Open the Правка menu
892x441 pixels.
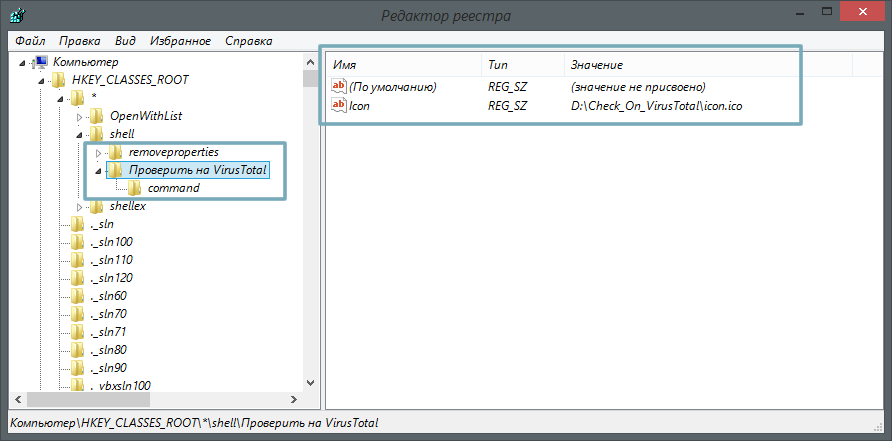click(80, 41)
